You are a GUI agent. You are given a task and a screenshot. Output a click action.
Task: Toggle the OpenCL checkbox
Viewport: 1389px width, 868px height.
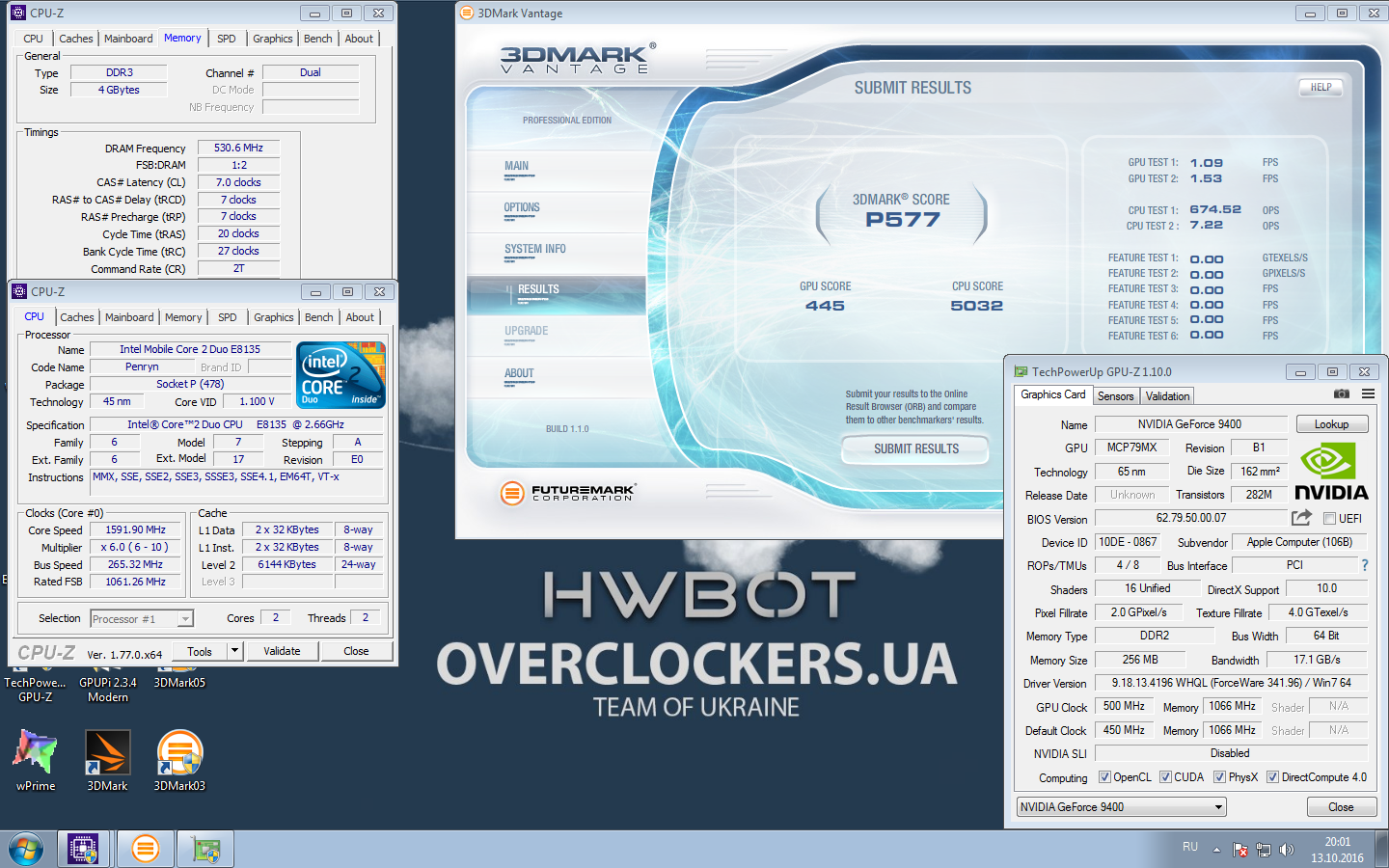(1104, 777)
